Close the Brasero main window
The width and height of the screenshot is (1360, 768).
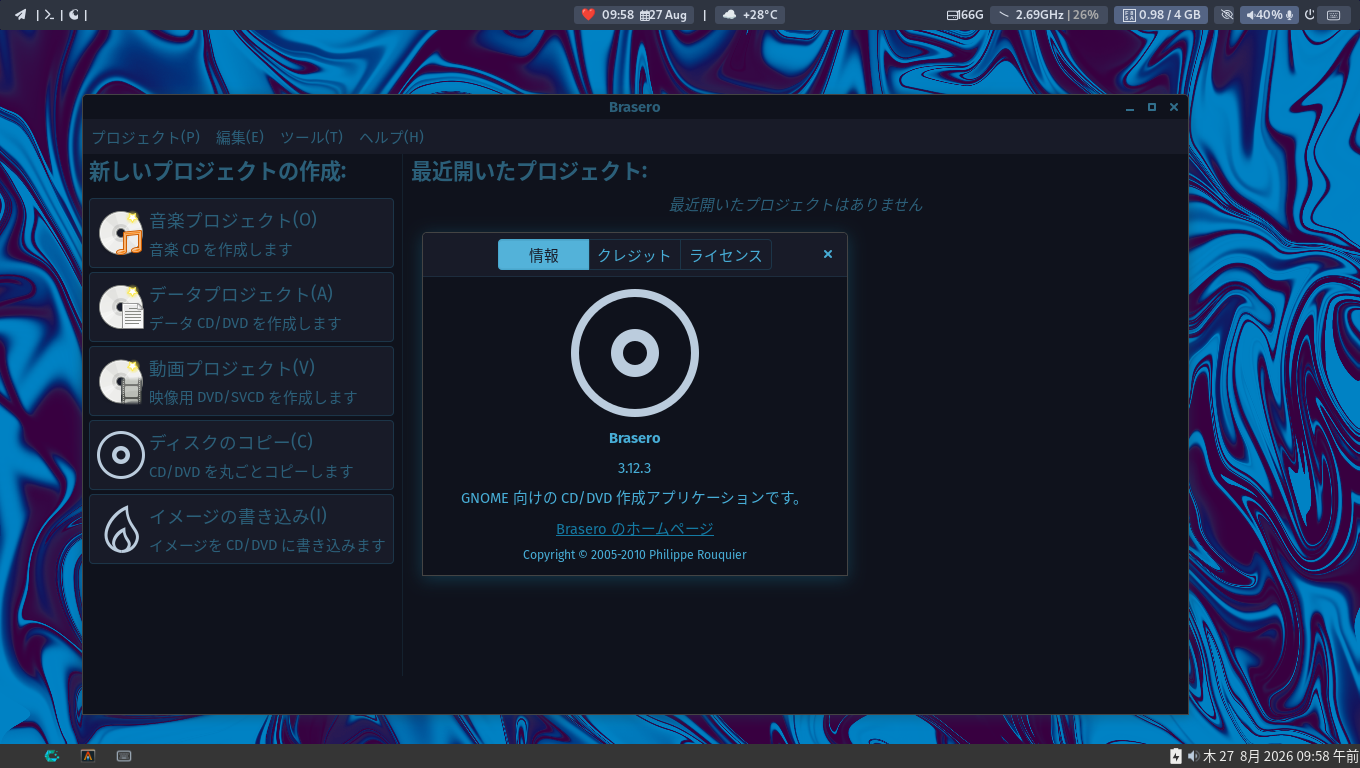pos(1174,107)
